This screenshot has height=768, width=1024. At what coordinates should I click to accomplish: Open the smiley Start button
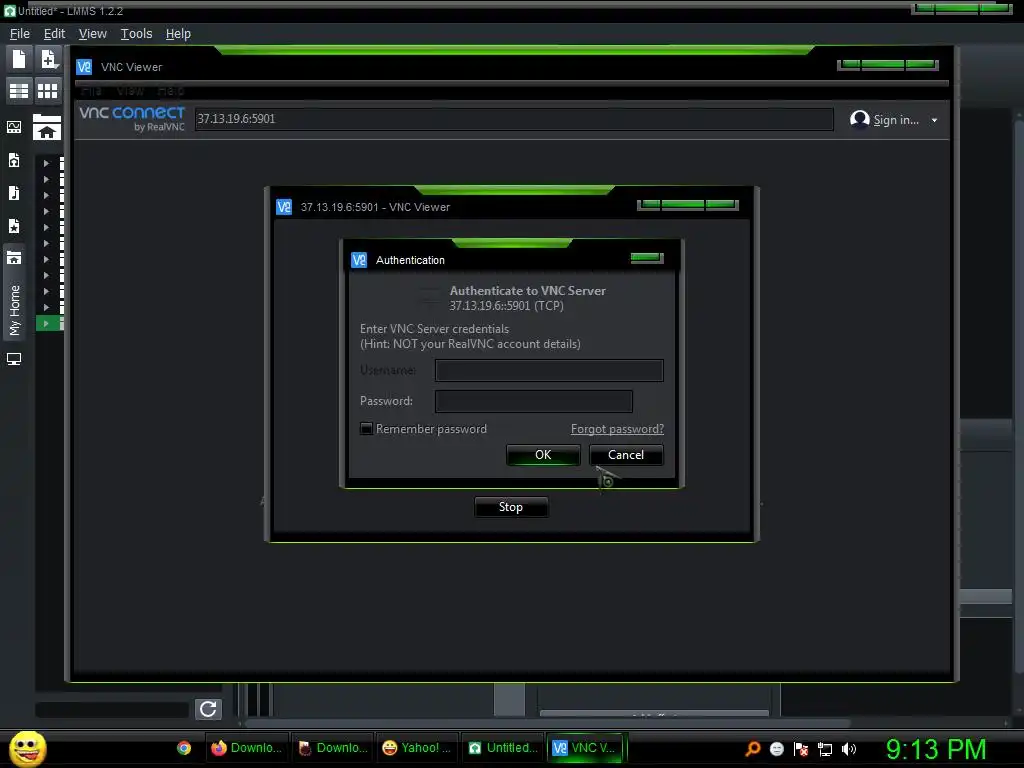tap(27, 748)
